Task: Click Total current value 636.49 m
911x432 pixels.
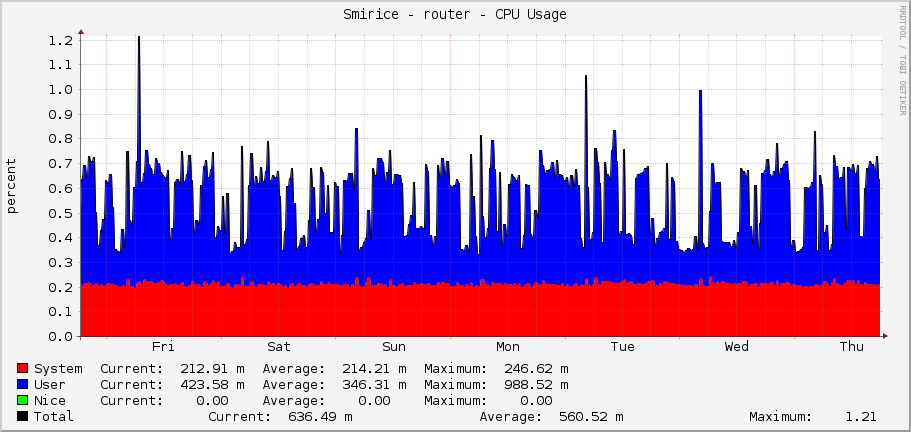Action: [x=320, y=416]
